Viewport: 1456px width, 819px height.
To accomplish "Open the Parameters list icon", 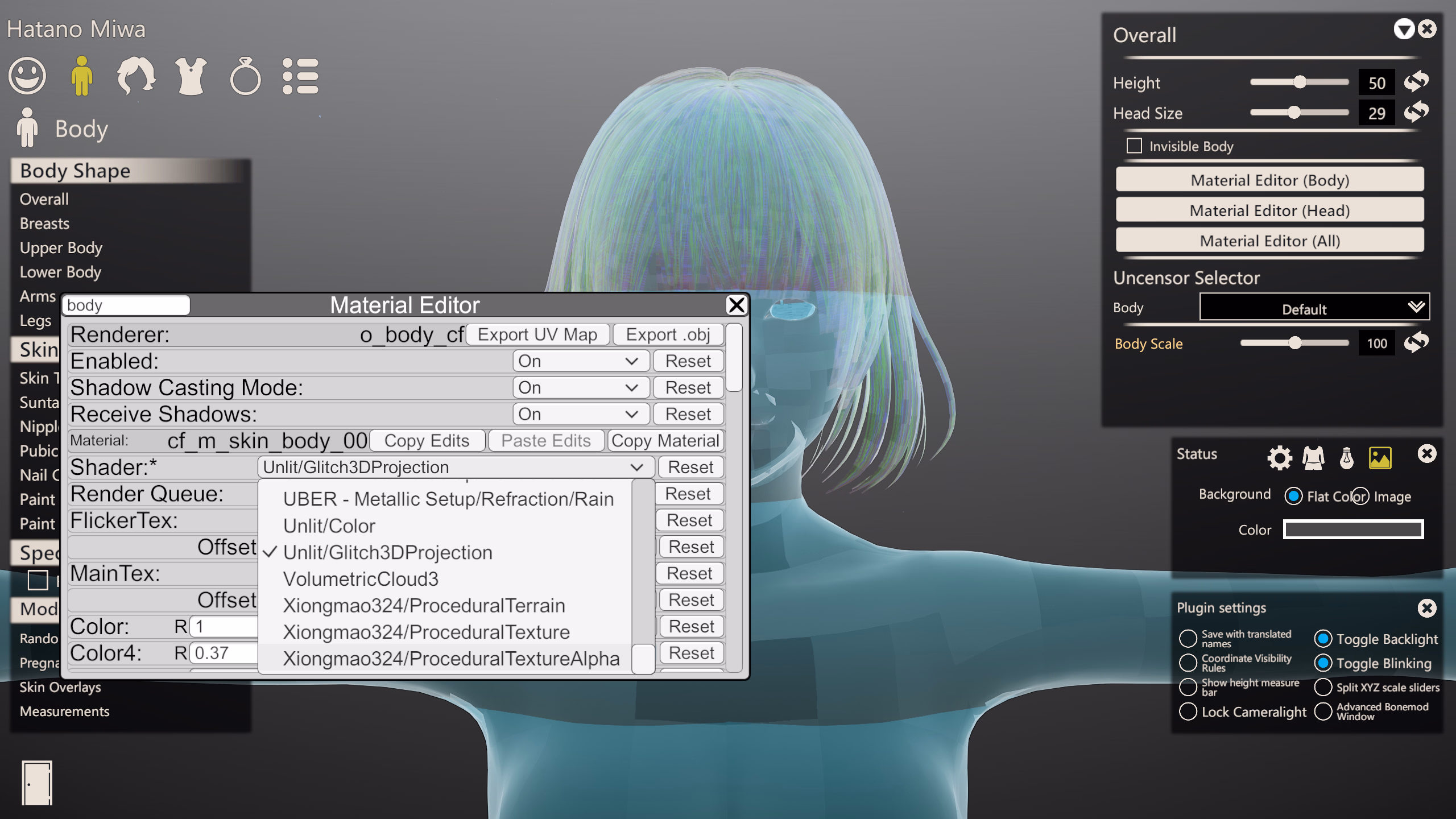I will (300, 76).
